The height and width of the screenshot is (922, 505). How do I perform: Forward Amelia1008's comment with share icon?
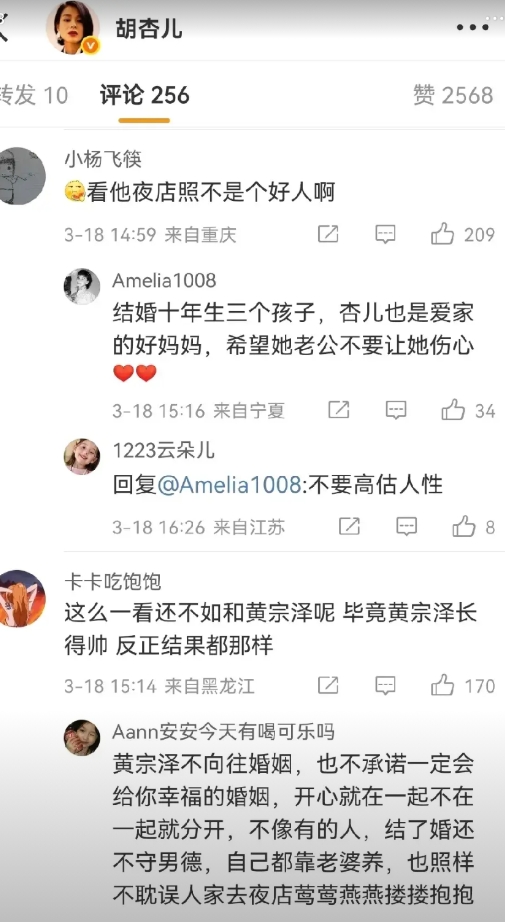click(x=339, y=410)
